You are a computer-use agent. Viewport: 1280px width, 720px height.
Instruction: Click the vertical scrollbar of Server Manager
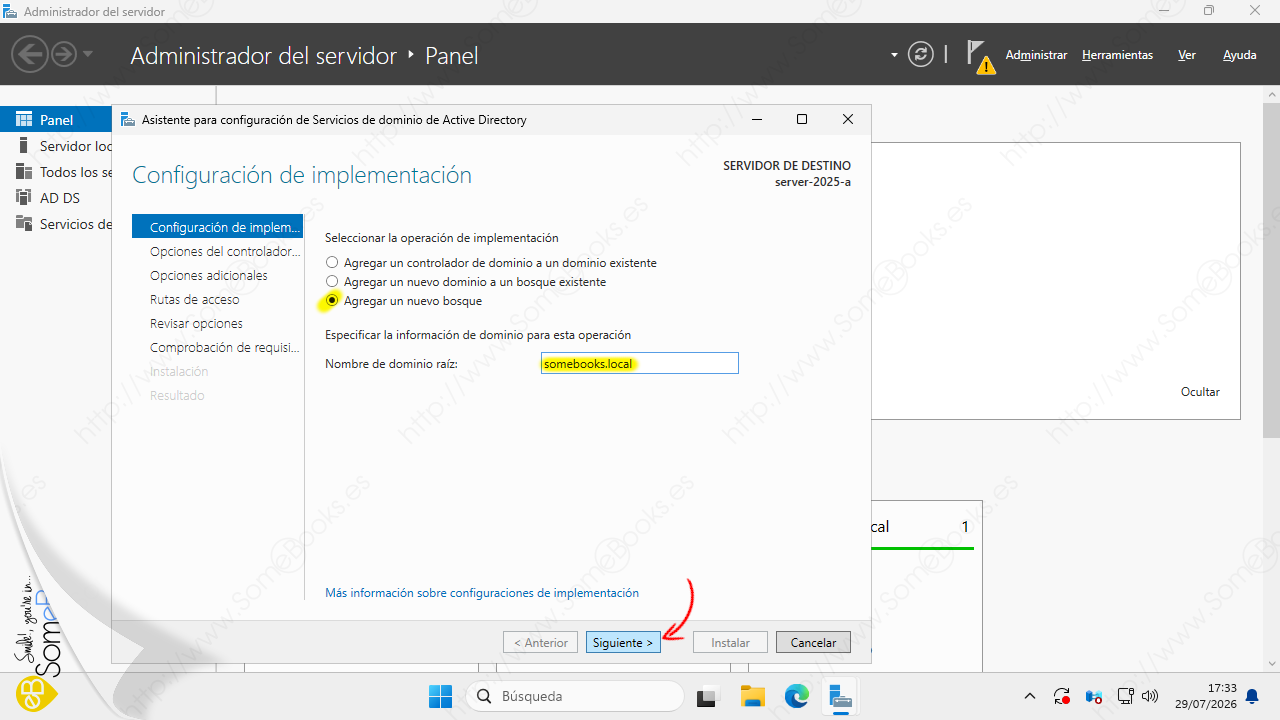1271,380
